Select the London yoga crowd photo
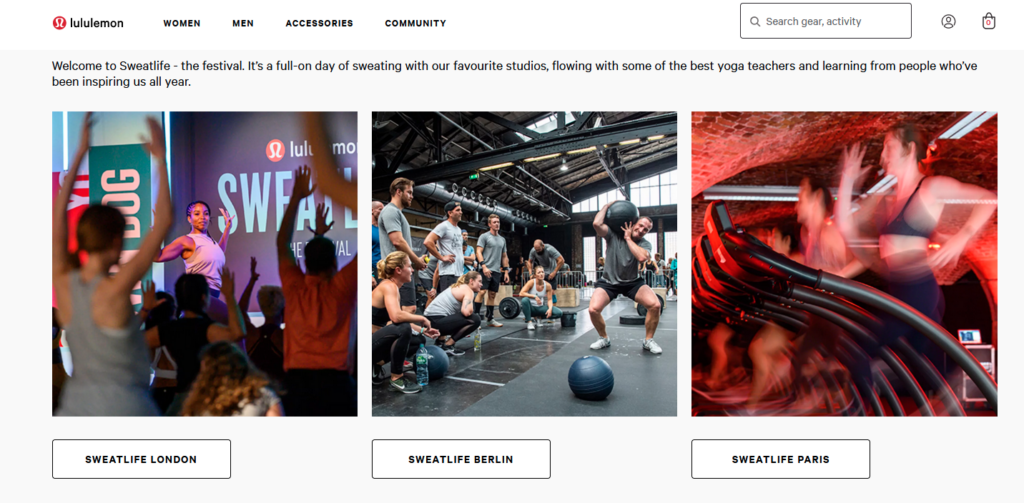 point(205,264)
